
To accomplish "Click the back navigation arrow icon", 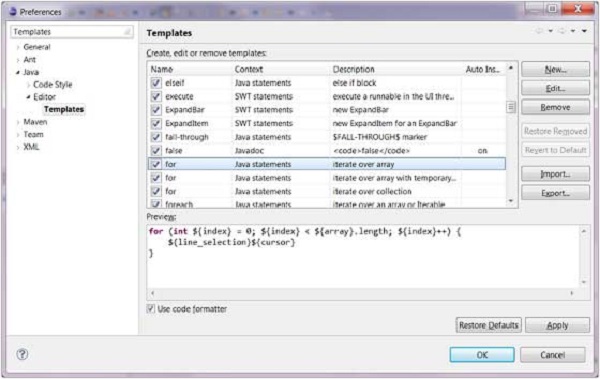I will coord(539,31).
